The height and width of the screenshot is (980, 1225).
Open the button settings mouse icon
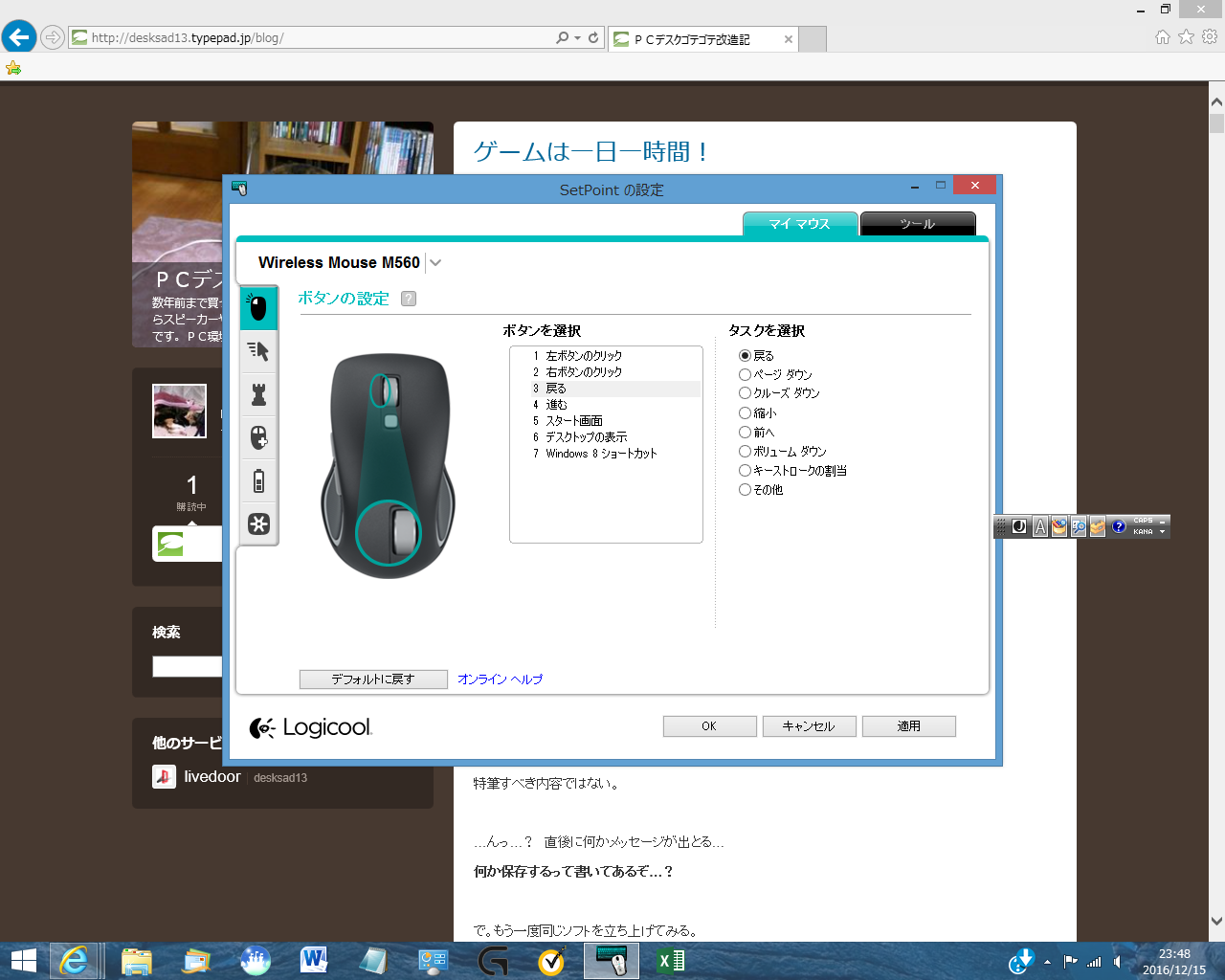(x=257, y=308)
